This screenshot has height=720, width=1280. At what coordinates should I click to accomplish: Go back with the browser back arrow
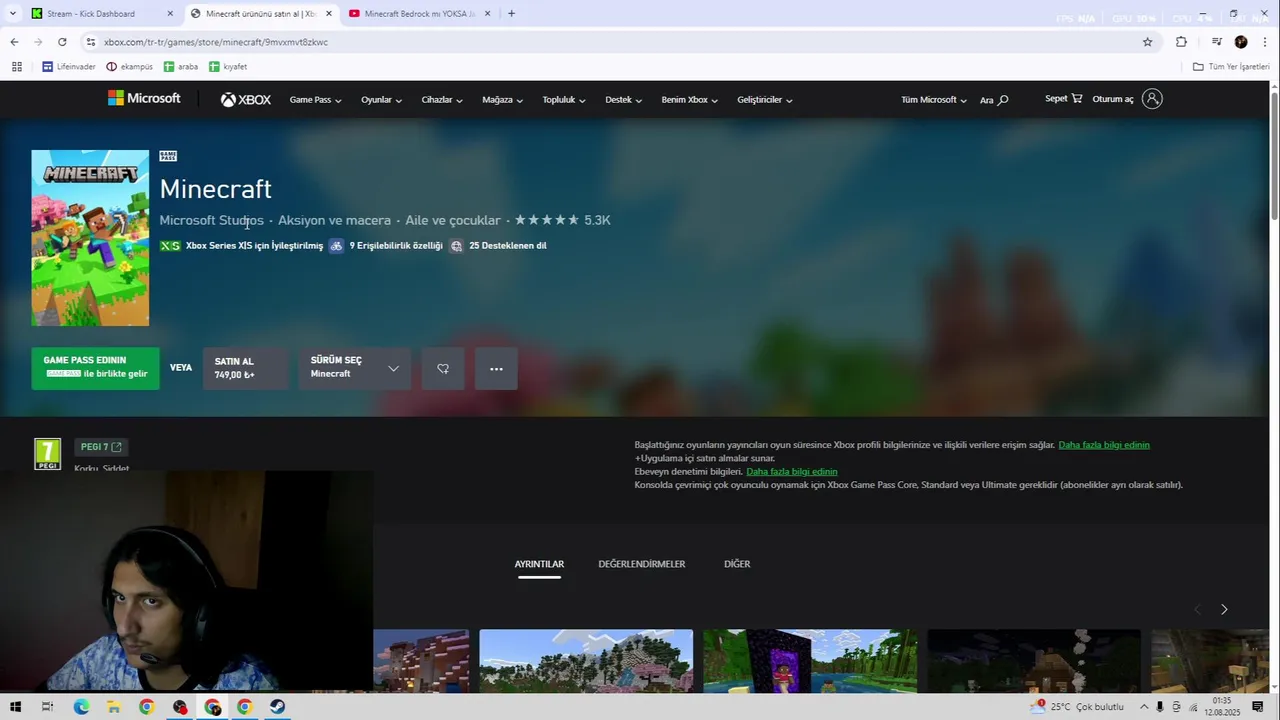click(x=14, y=42)
